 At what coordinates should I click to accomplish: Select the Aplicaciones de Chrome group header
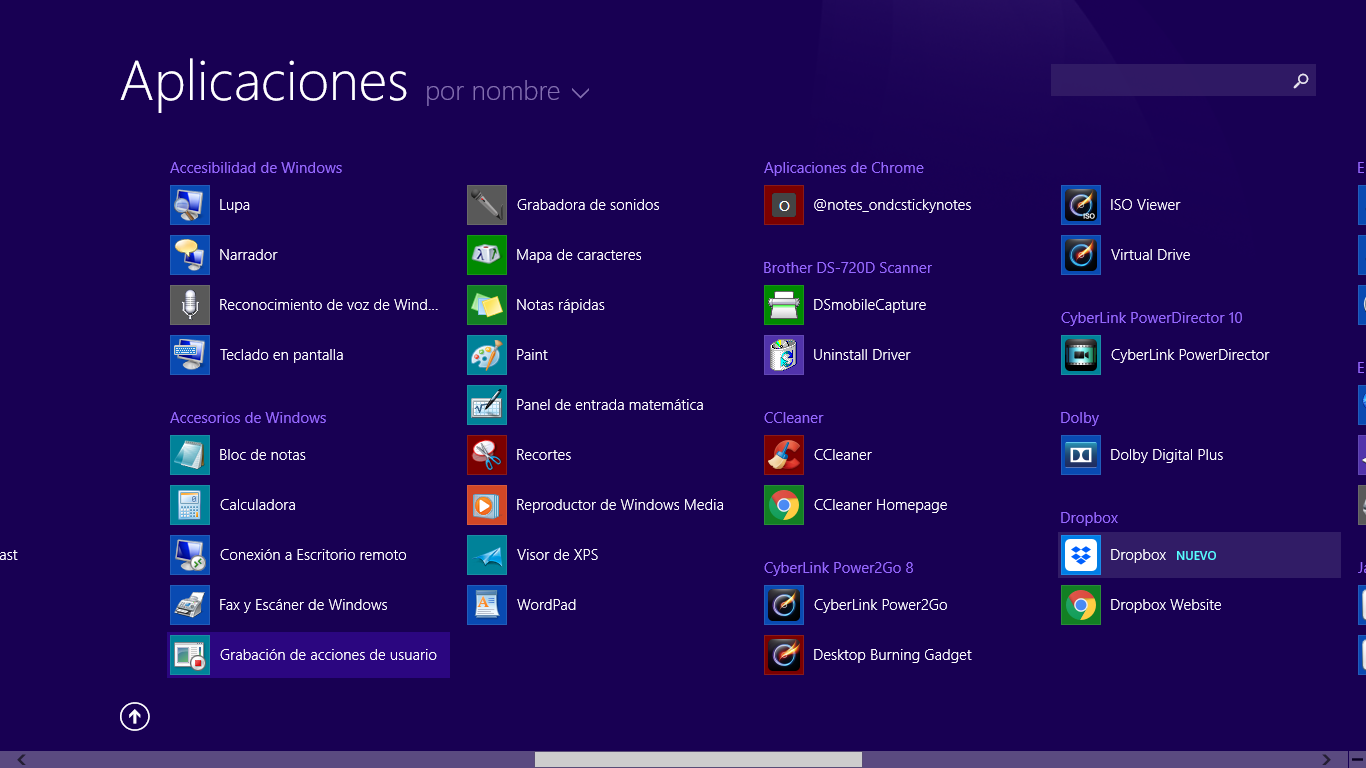(844, 168)
